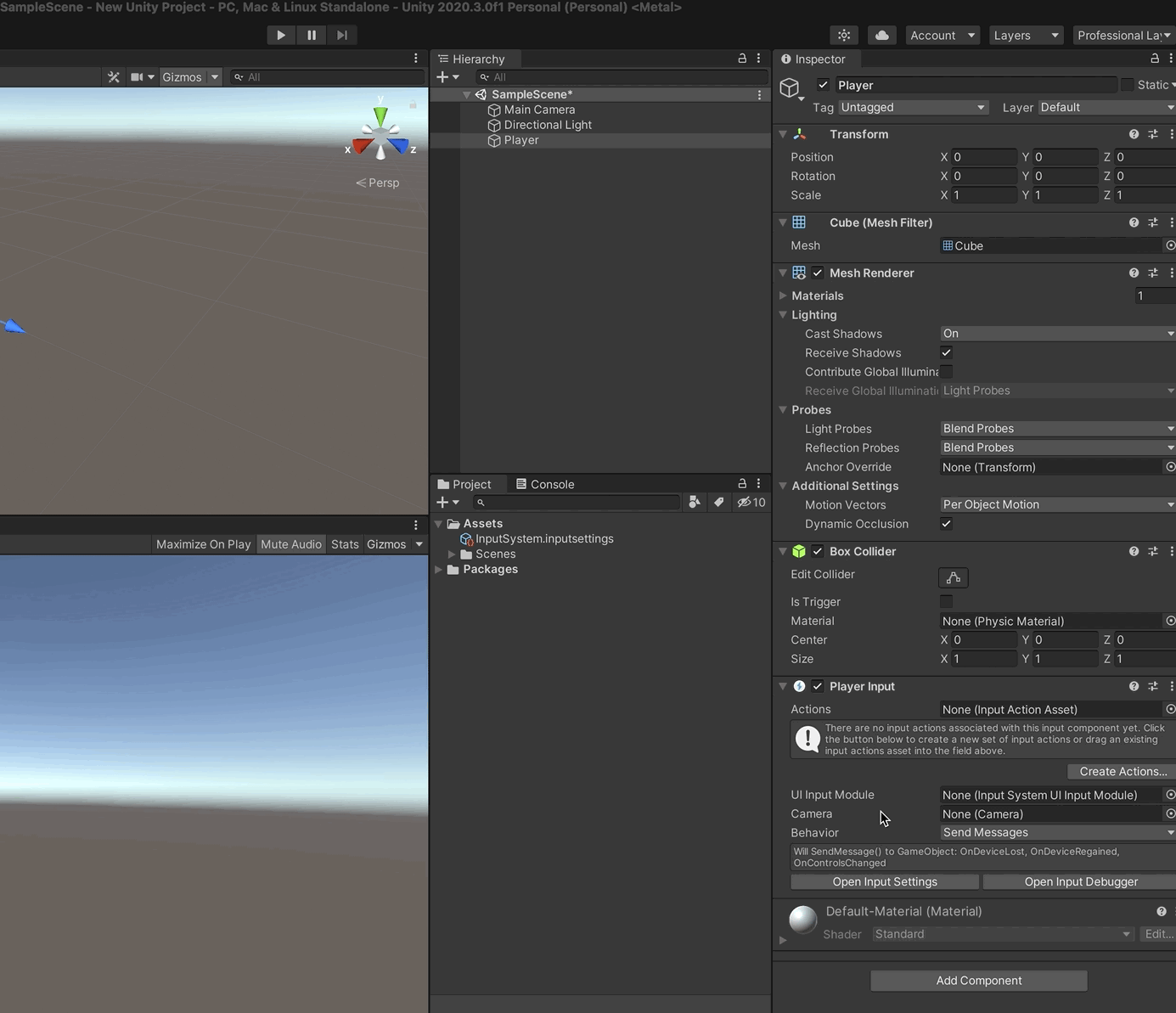Toggle Persp projection label in scene

378,183
